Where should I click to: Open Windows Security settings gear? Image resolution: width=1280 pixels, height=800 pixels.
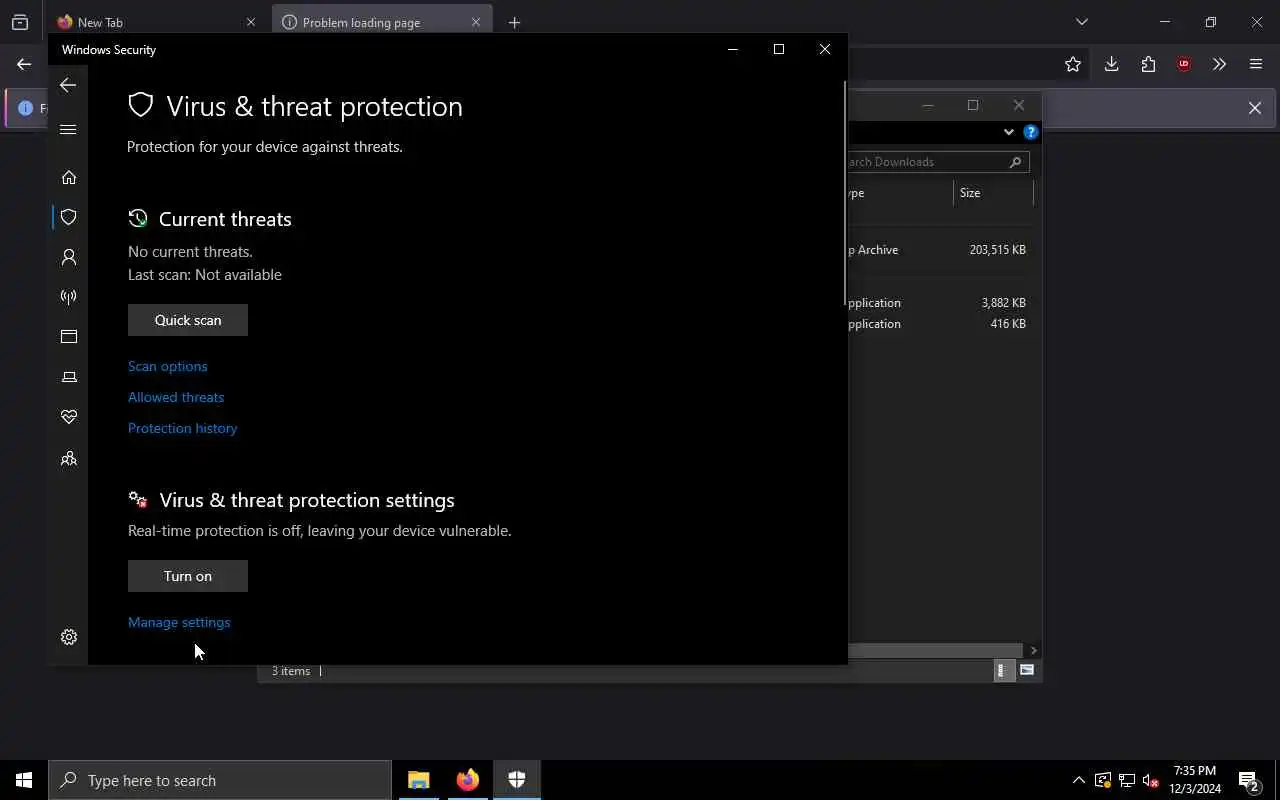[x=69, y=637]
